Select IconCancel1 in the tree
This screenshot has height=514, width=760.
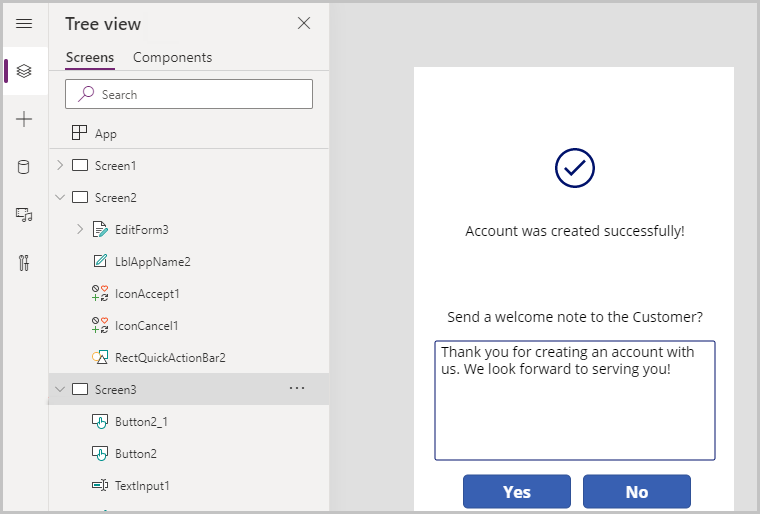[146, 326]
